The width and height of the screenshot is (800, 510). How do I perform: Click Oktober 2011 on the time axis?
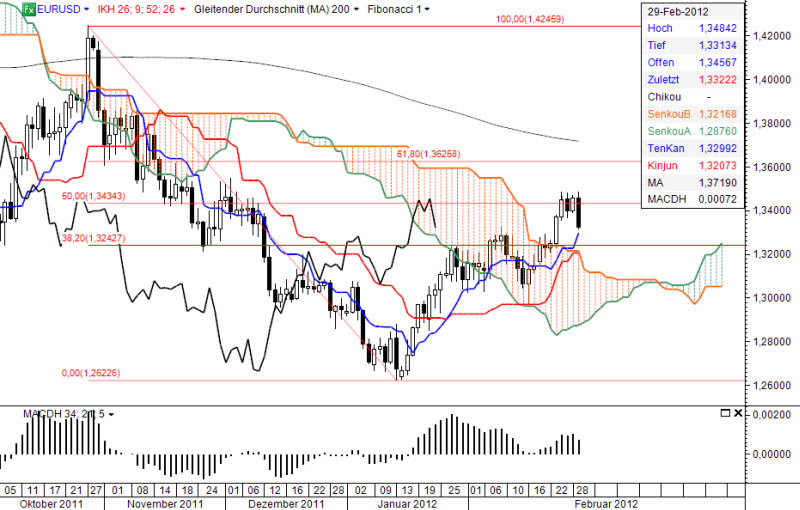(x=51, y=504)
